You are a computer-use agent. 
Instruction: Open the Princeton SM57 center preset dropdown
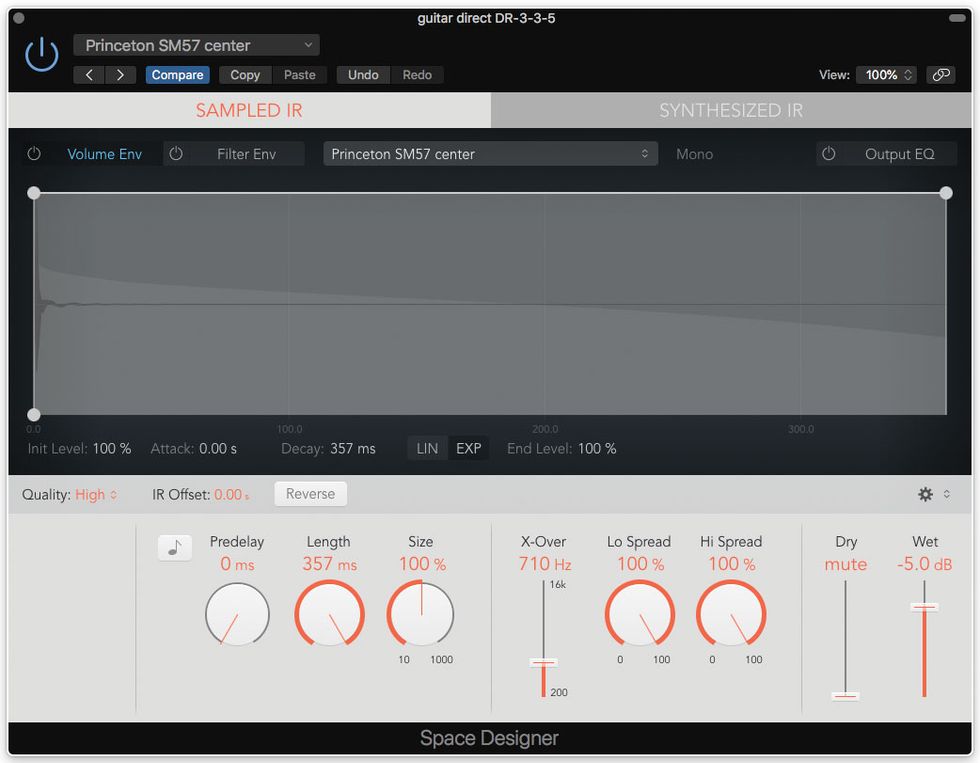(196, 45)
